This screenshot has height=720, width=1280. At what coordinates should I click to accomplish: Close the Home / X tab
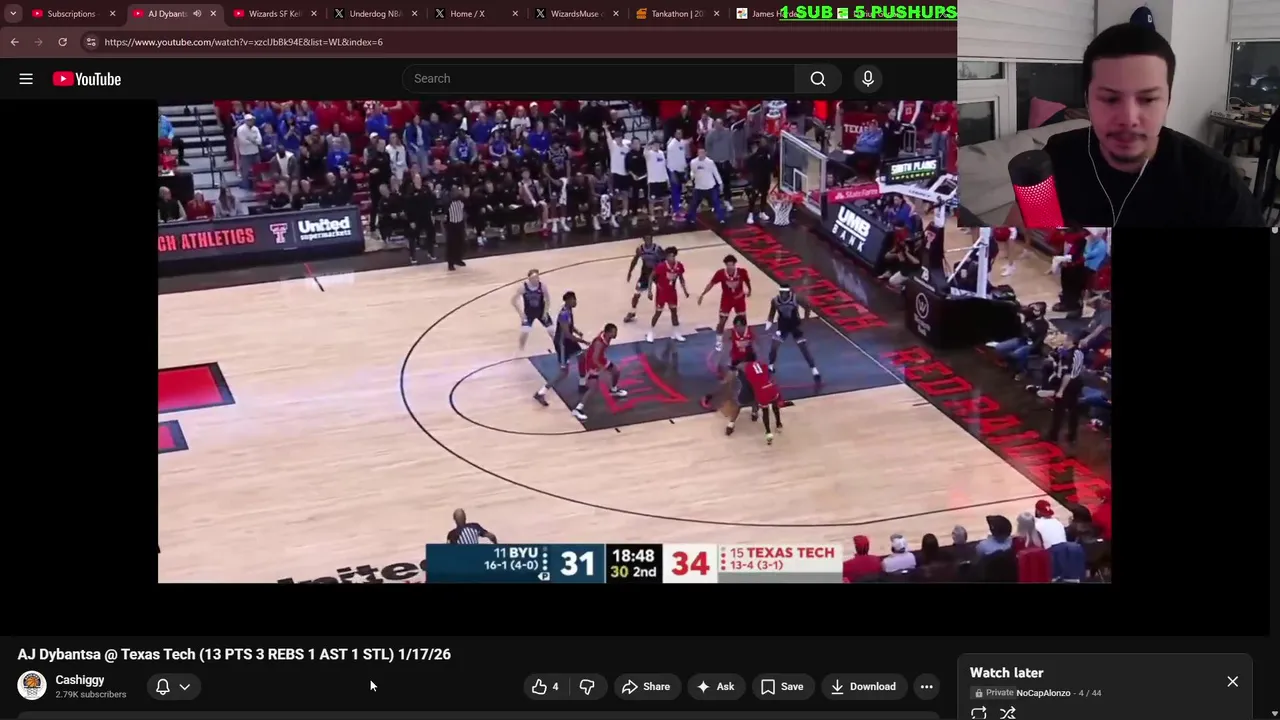[x=515, y=14]
